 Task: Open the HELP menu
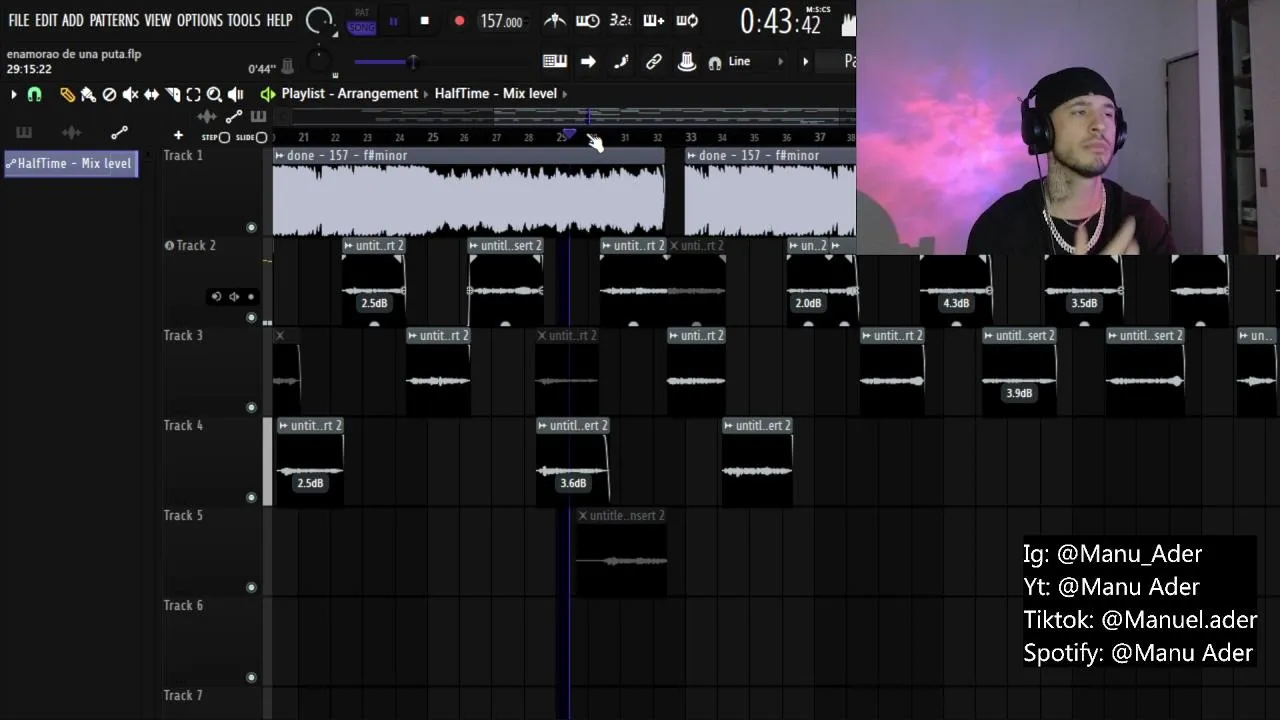click(x=279, y=20)
